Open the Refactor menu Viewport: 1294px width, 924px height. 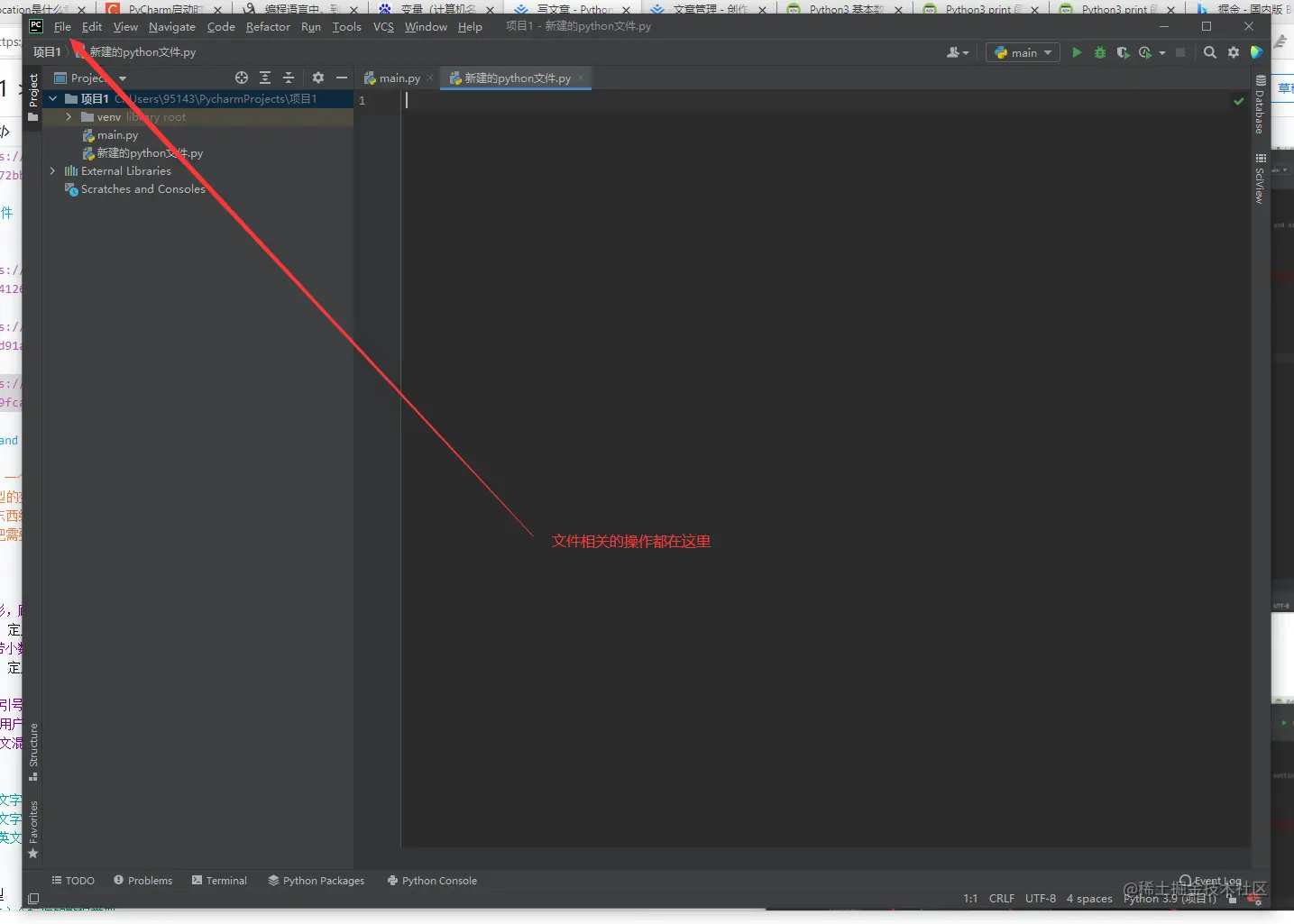[268, 27]
